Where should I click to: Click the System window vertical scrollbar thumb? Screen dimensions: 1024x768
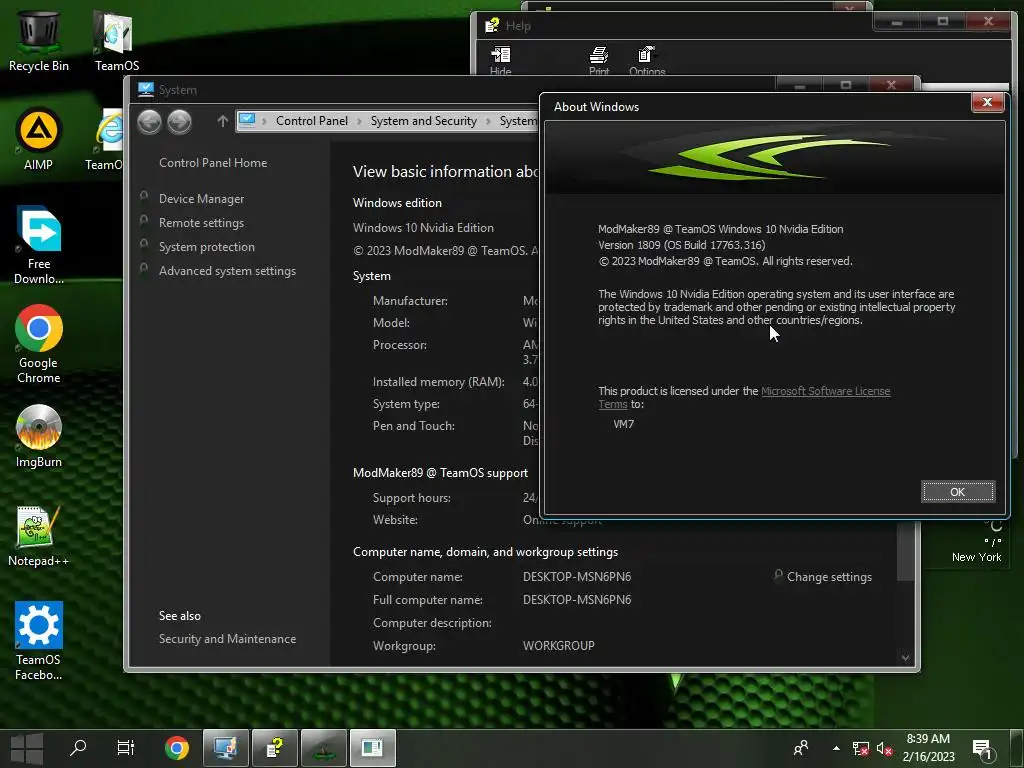tap(905, 551)
